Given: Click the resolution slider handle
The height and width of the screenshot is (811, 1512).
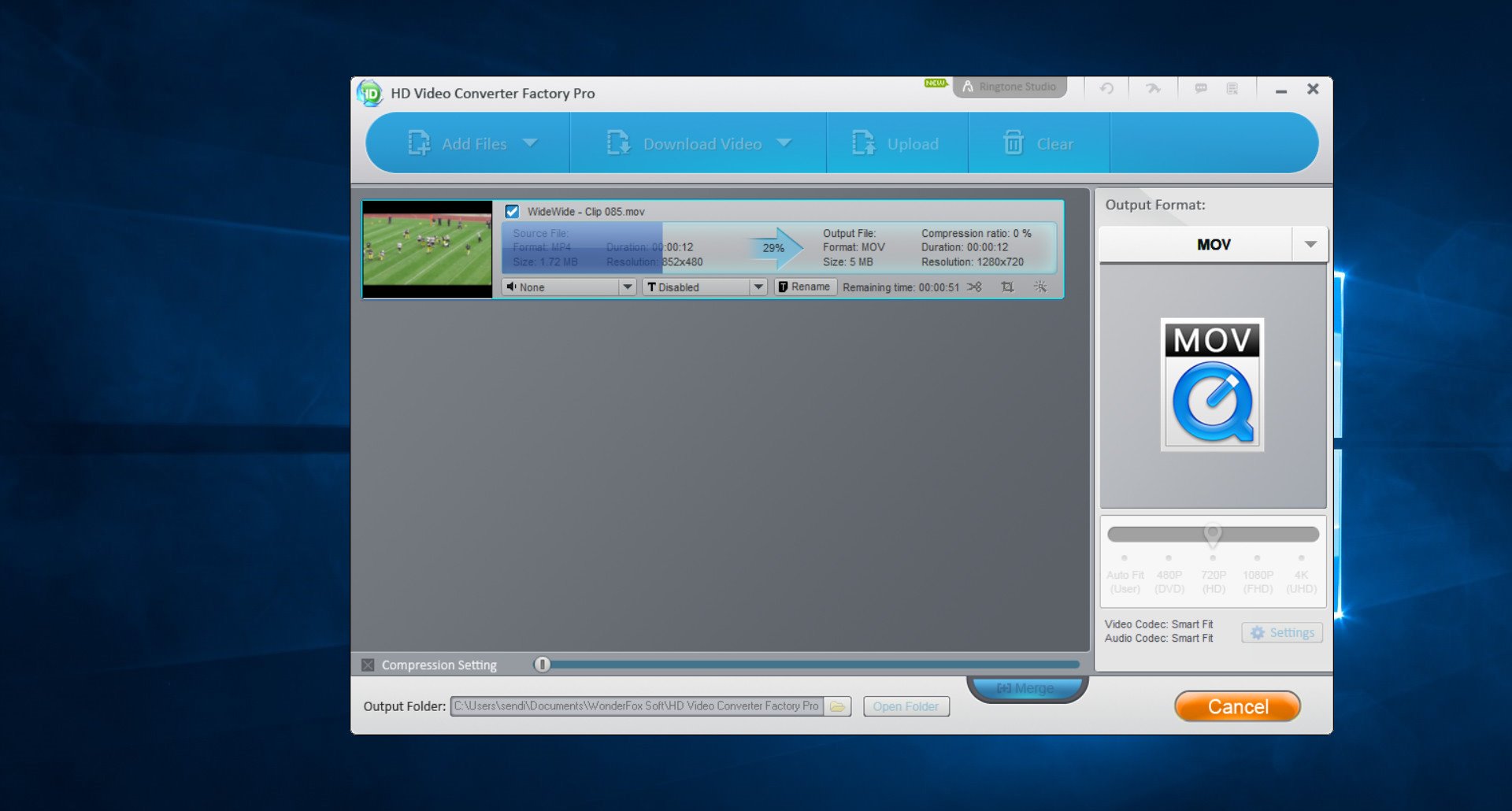Looking at the screenshot, I should click(x=1213, y=534).
